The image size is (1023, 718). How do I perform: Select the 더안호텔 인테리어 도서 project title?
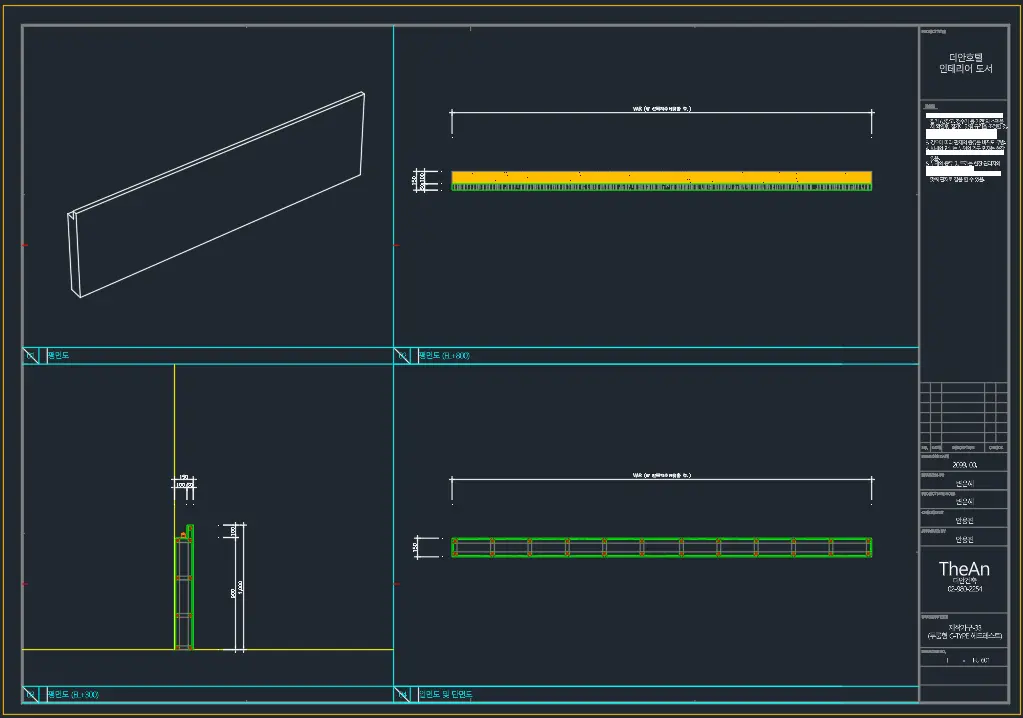pyautogui.click(x=966, y=63)
